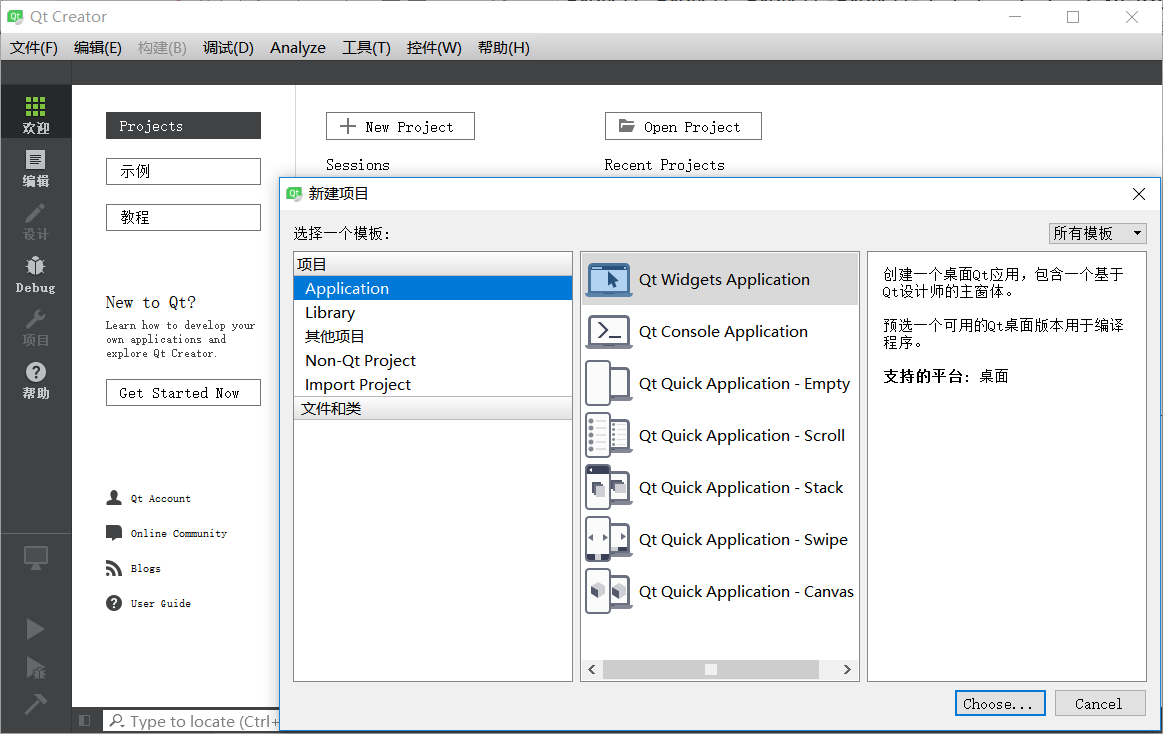Open the Online Community link
Screen dimensions: 1163x734
(x=178, y=534)
